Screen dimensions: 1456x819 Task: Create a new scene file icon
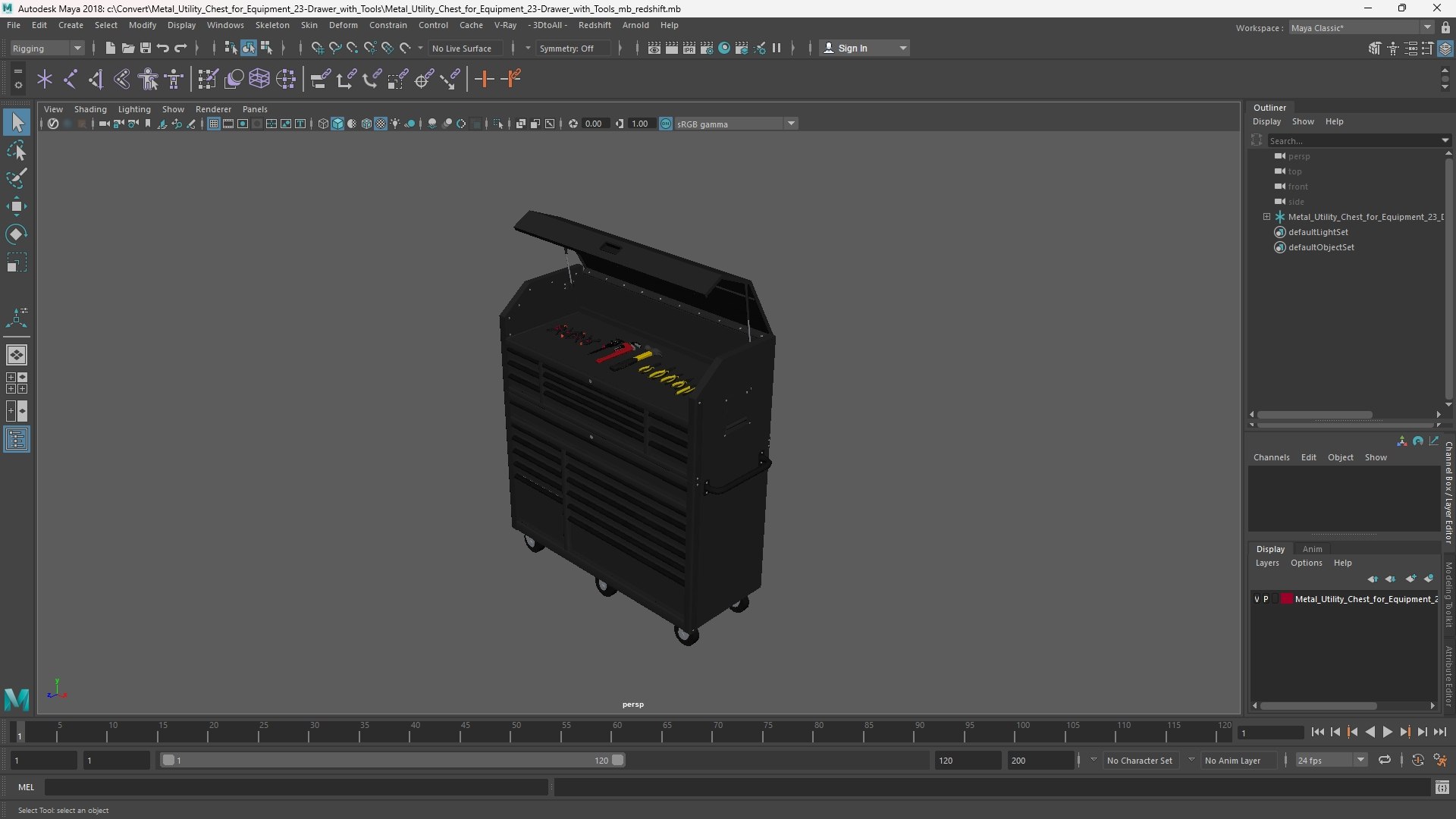click(111, 48)
